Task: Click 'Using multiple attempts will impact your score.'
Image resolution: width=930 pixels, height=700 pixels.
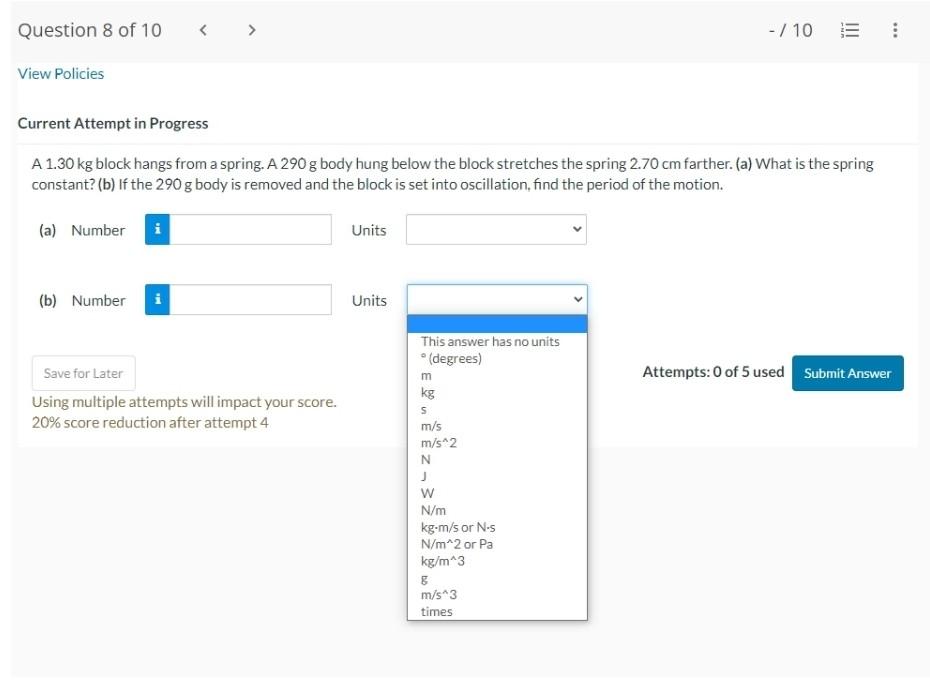Action: pos(184,402)
